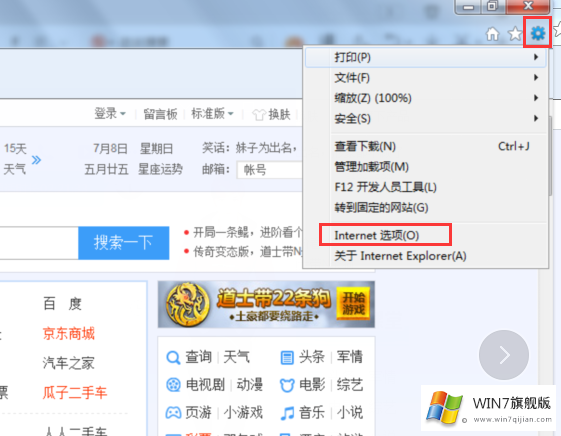Choose 关于 Internet Explorer(A)
Viewport: 561px width, 436px height.
(x=425, y=256)
